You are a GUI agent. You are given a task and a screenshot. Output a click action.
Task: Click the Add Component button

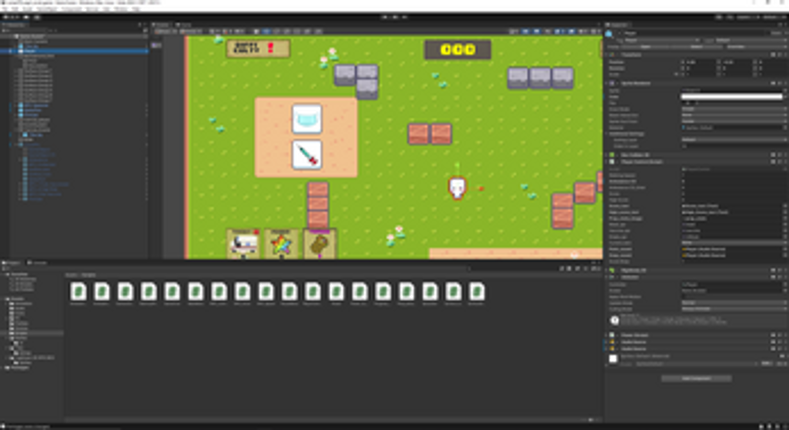(696, 378)
